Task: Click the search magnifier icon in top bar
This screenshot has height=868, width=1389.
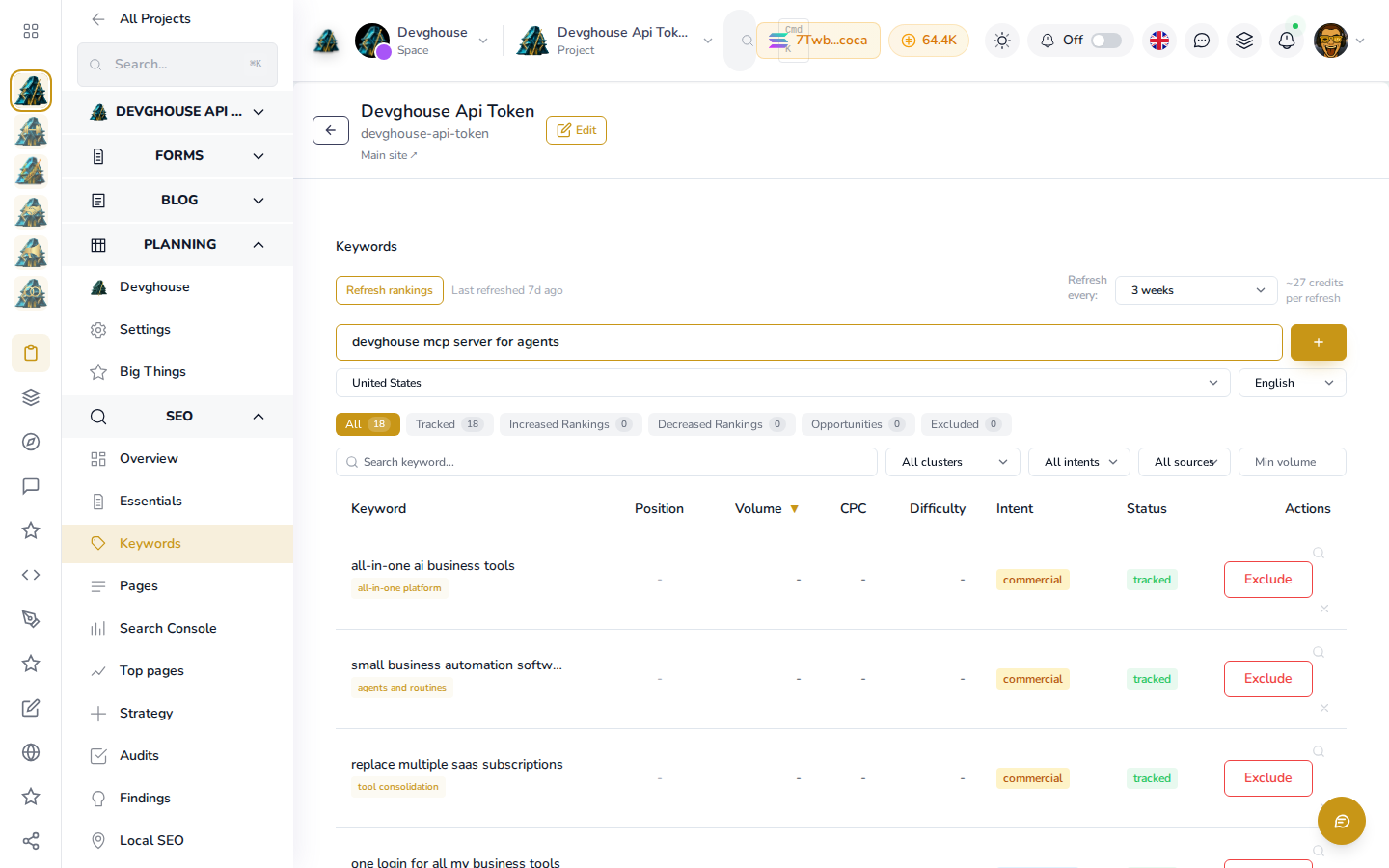Action: click(747, 41)
